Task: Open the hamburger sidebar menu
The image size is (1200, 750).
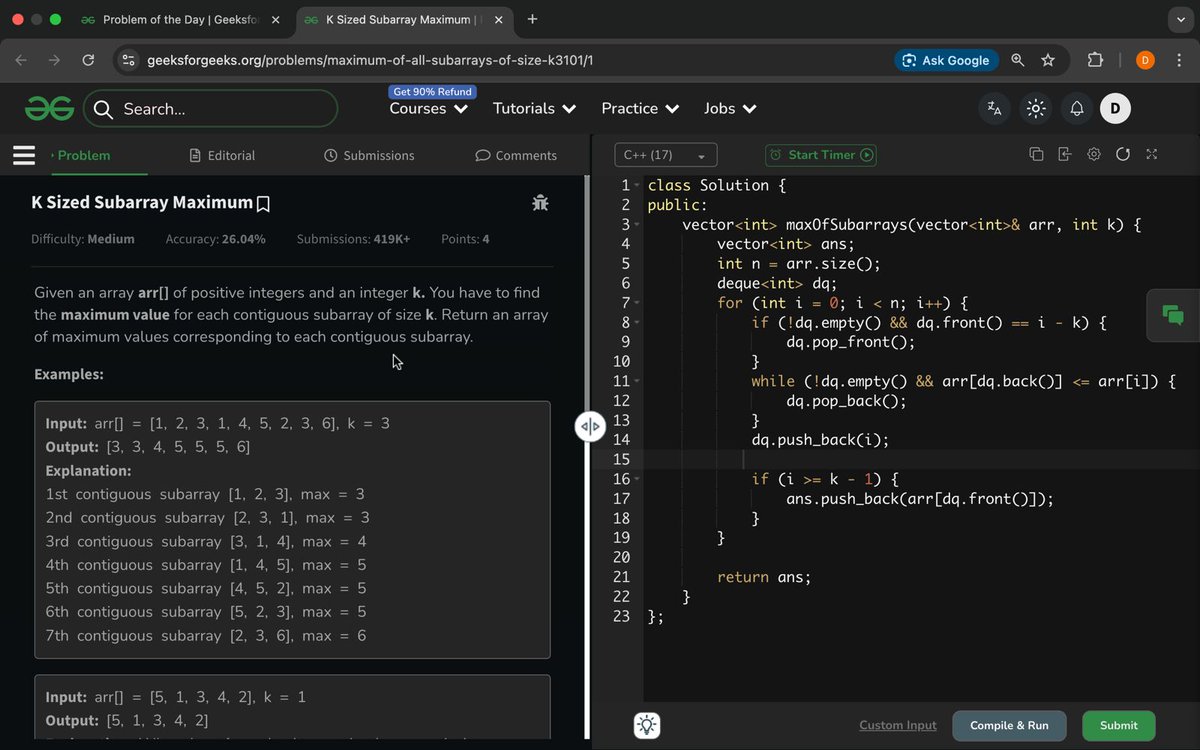Action: [24, 155]
